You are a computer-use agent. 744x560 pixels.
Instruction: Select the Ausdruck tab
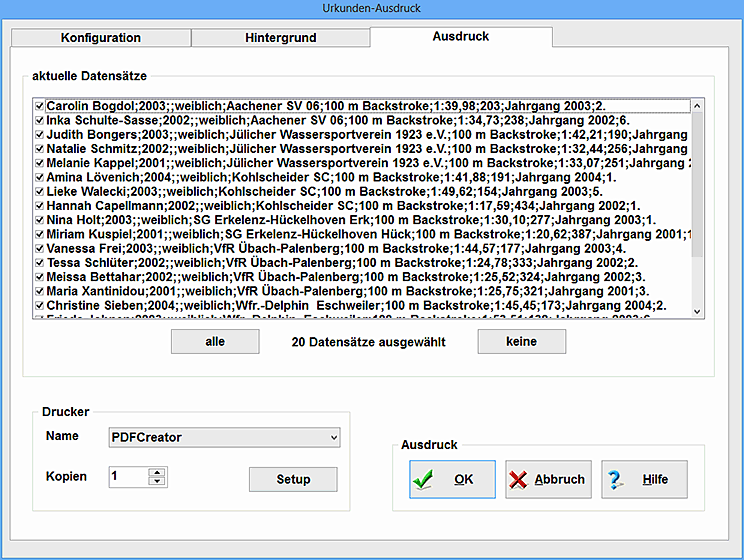click(460, 37)
